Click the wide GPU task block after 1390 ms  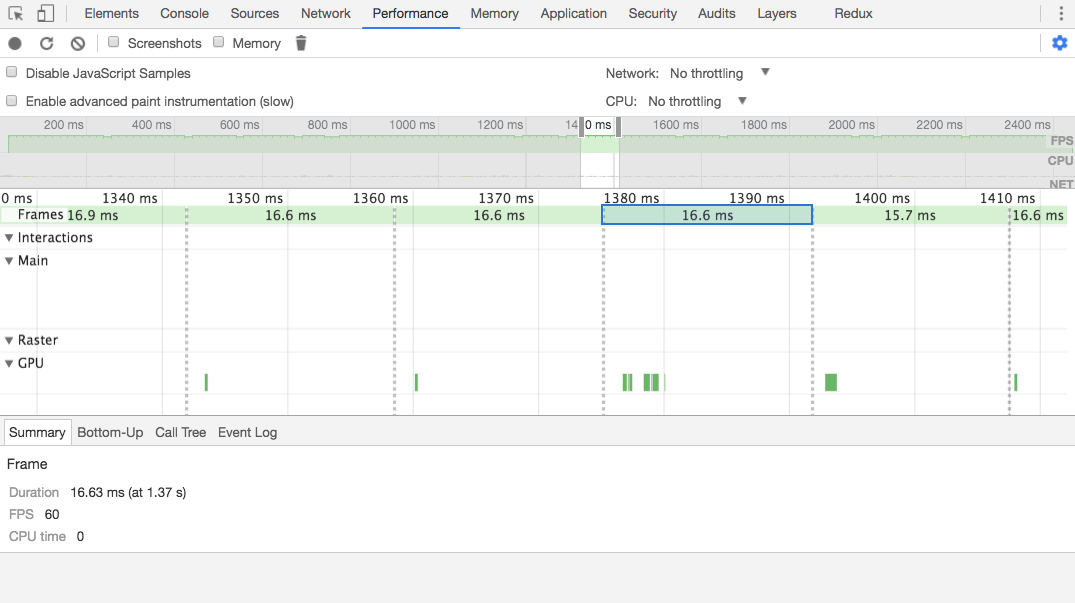(x=831, y=382)
